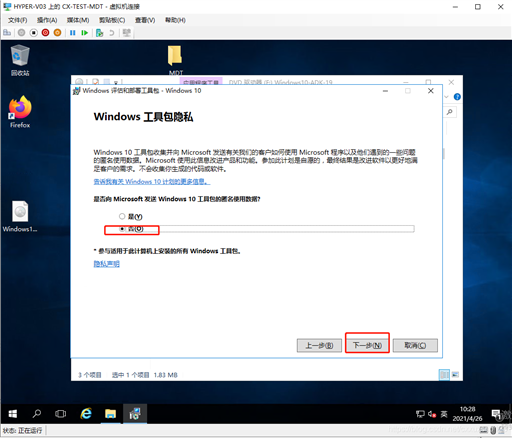Select the MDT folder on the desktop
This screenshot has width=512, height=438.
pyautogui.click(x=175, y=60)
